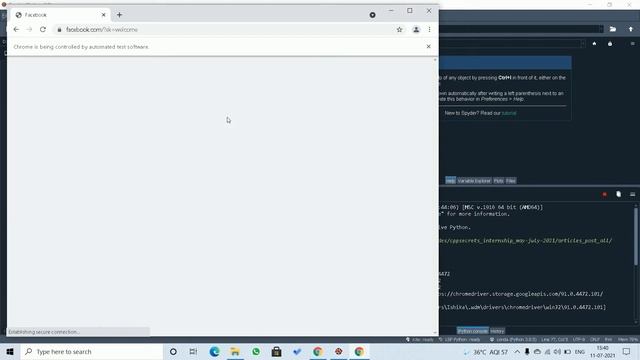This screenshot has width=640, height=360.
Task: Stop the kernel with the red console button
Action: [604, 194]
